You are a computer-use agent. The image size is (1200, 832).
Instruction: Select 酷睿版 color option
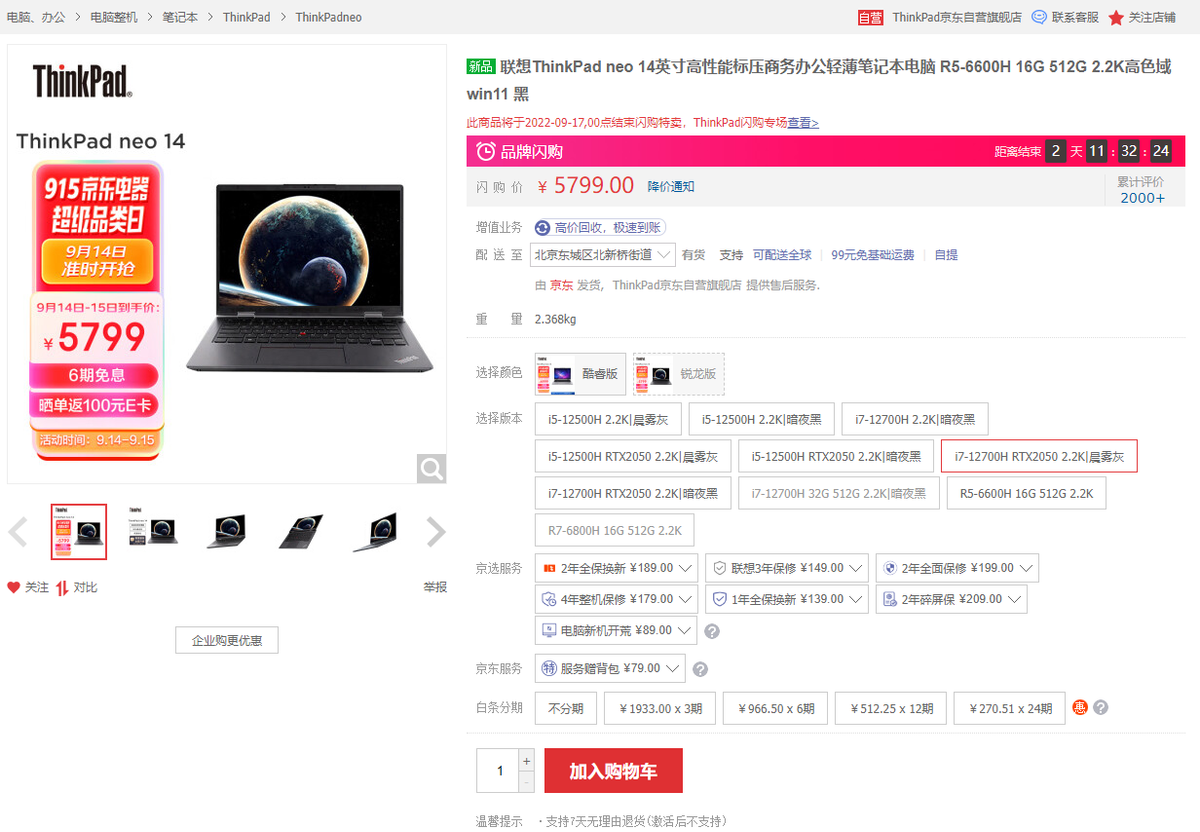tap(581, 373)
